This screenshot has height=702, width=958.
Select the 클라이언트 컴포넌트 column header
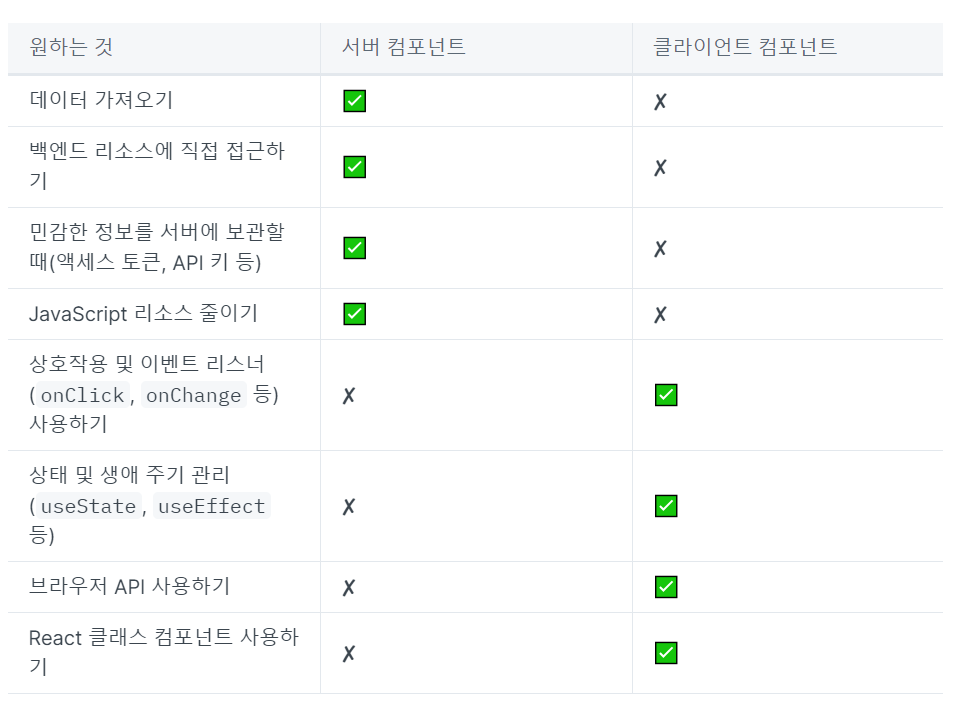click(745, 47)
